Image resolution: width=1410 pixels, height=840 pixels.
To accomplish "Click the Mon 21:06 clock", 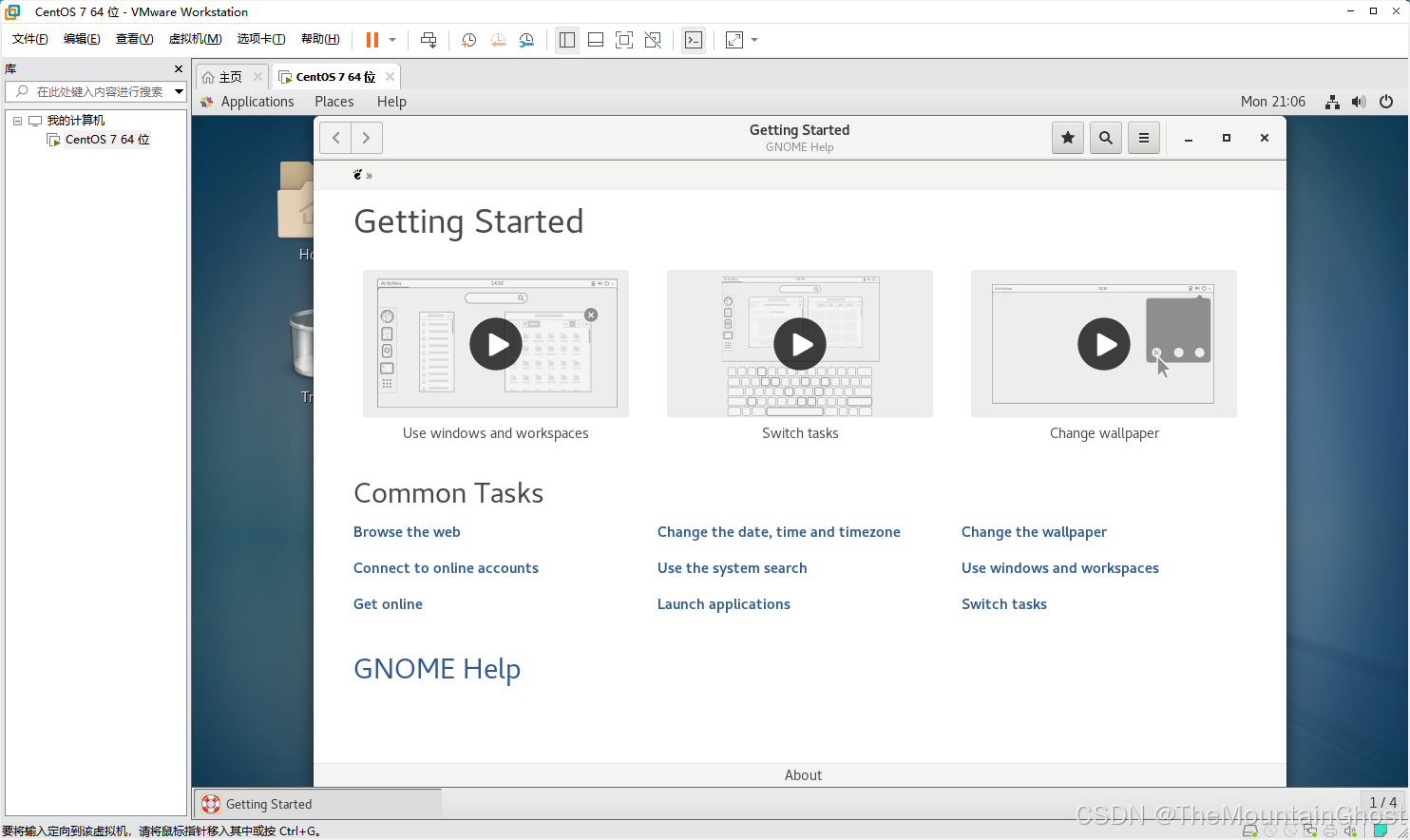I will [x=1273, y=102].
